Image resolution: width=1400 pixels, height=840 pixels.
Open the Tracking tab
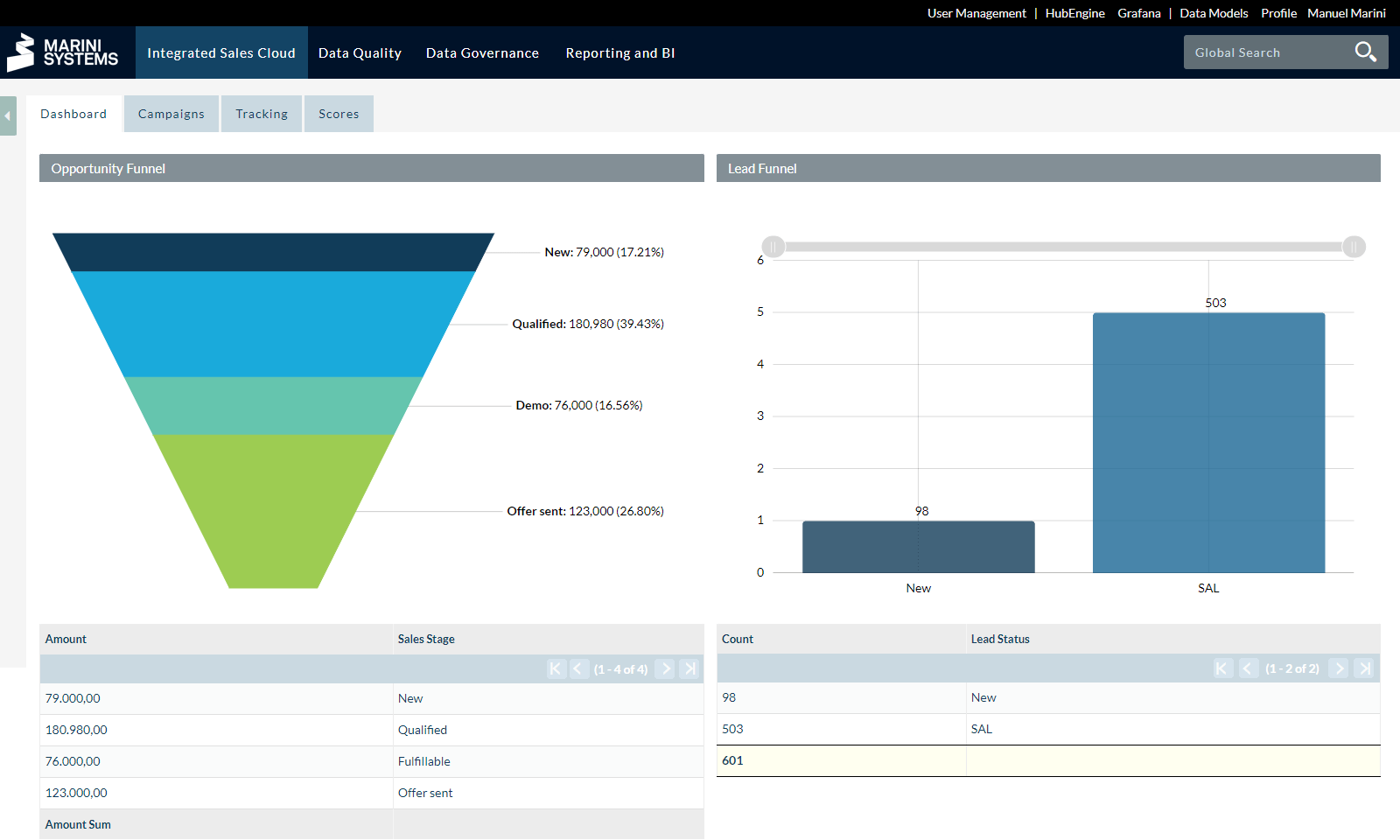pyautogui.click(x=261, y=113)
